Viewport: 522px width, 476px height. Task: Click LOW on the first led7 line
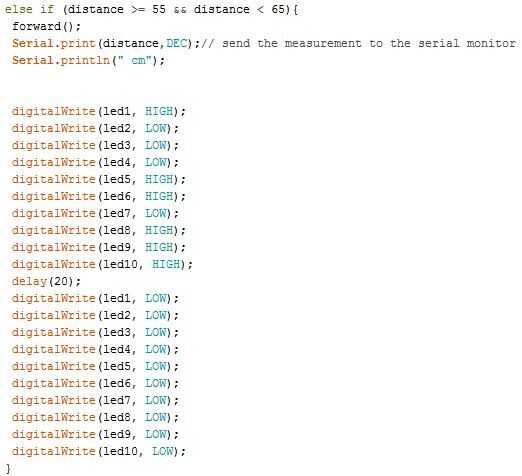(156, 213)
